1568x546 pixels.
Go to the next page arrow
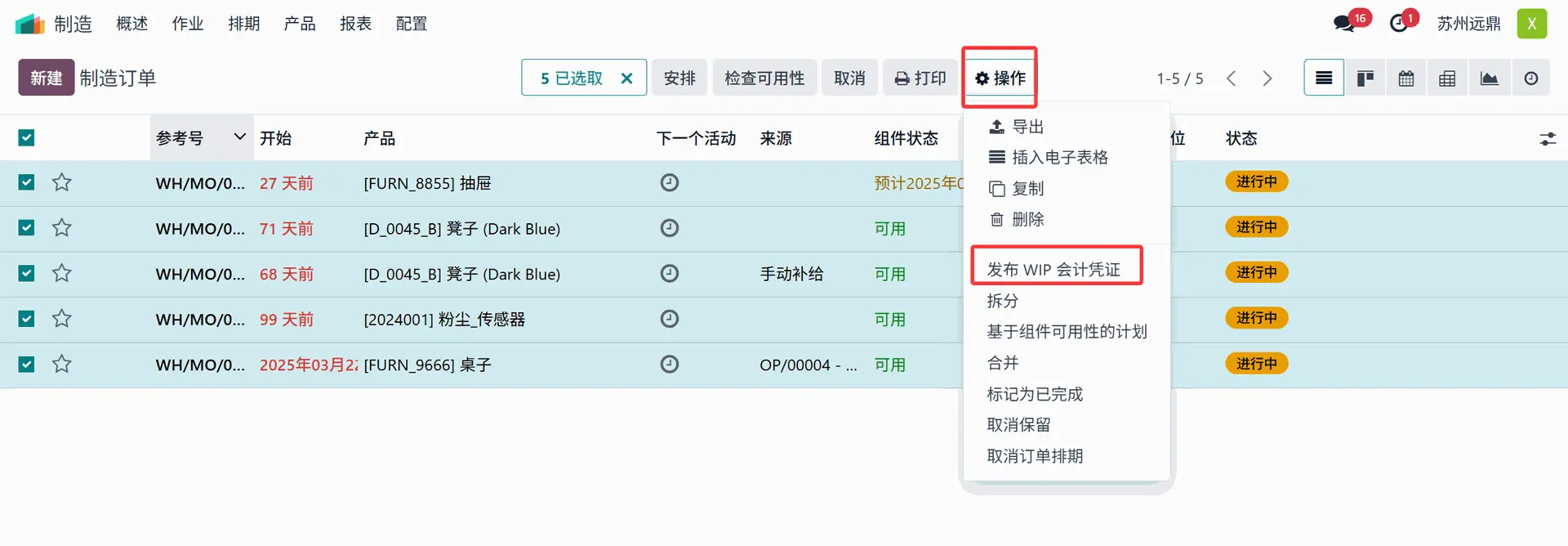pyautogui.click(x=1267, y=78)
